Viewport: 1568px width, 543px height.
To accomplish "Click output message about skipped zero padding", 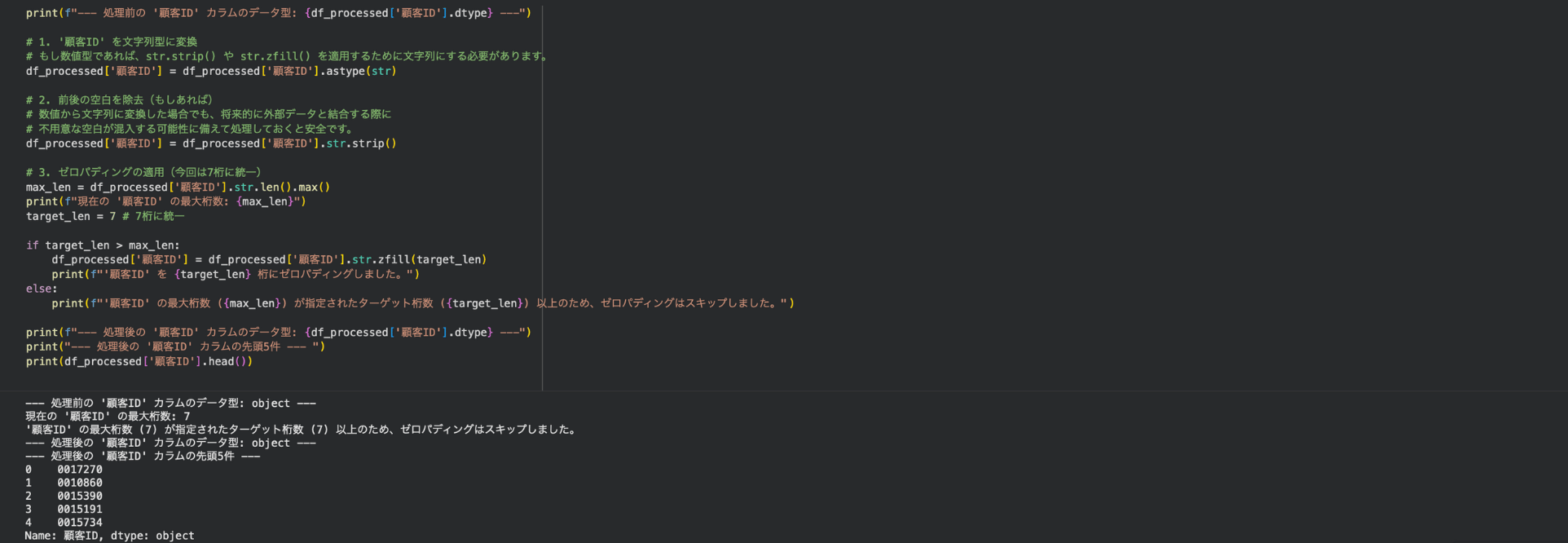I will (302, 430).
